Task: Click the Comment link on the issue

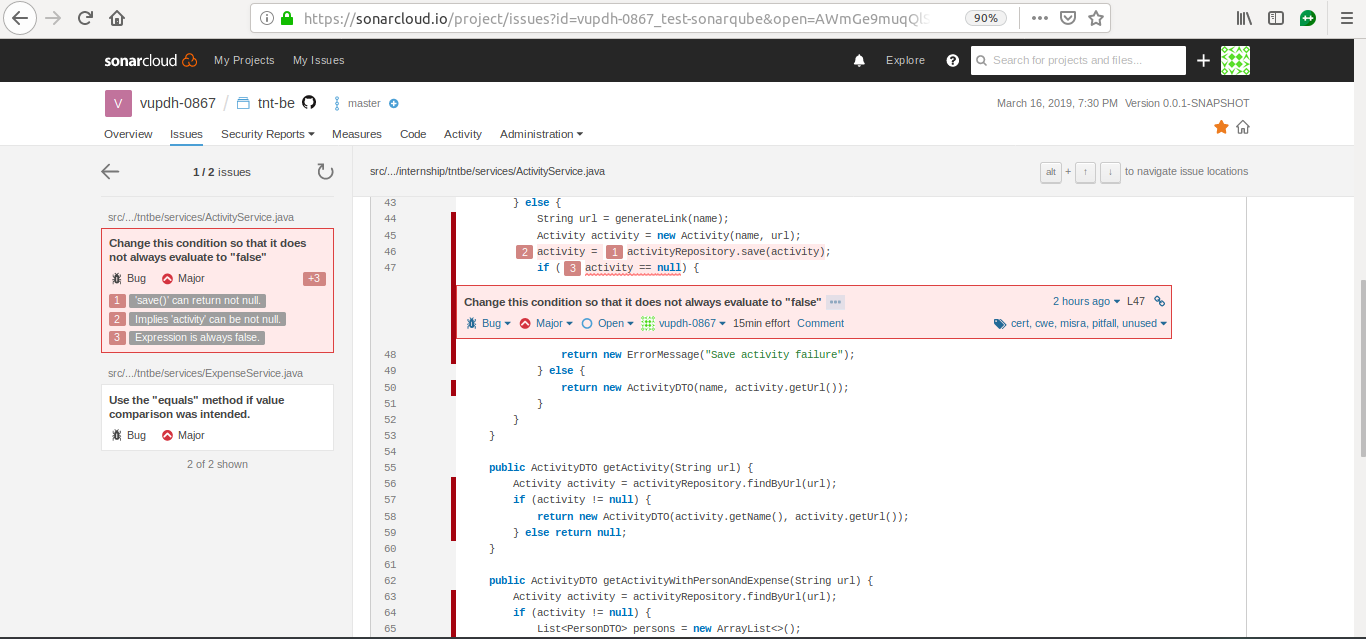Action: coord(820,323)
